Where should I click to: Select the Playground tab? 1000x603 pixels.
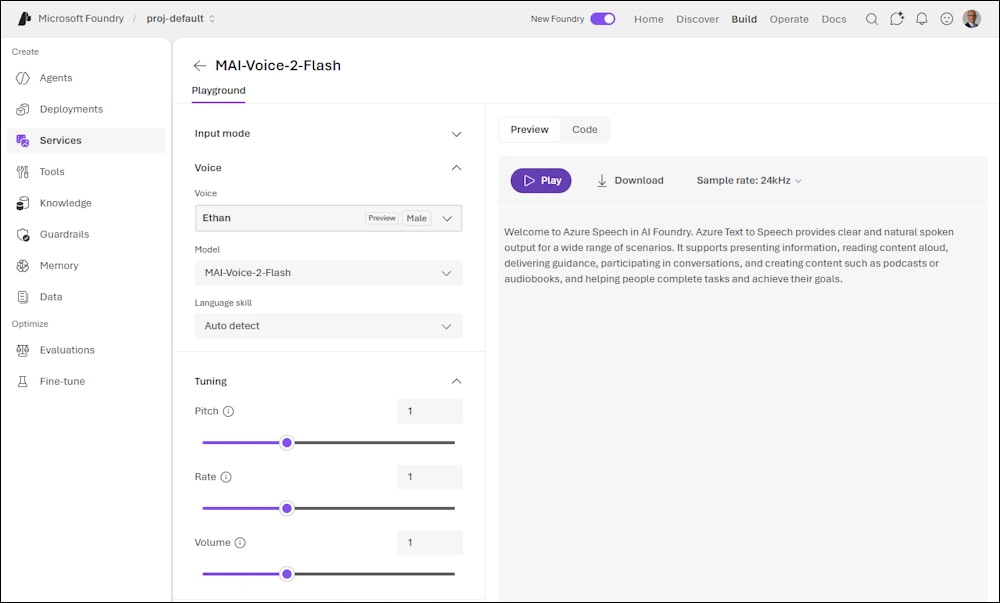click(x=219, y=91)
